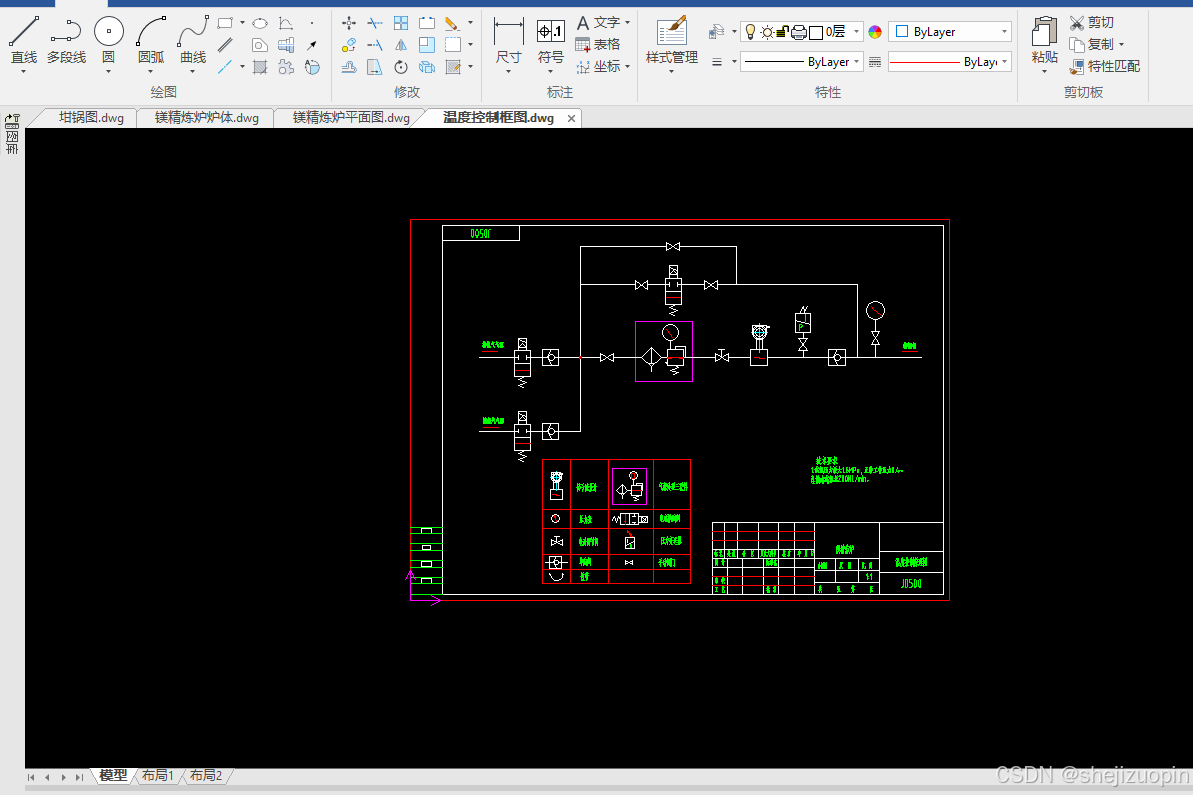This screenshot has height=795, width=1193.
Task: Expand the 复制 copy dropdown arrow
Action: [x=1121, y=45]
